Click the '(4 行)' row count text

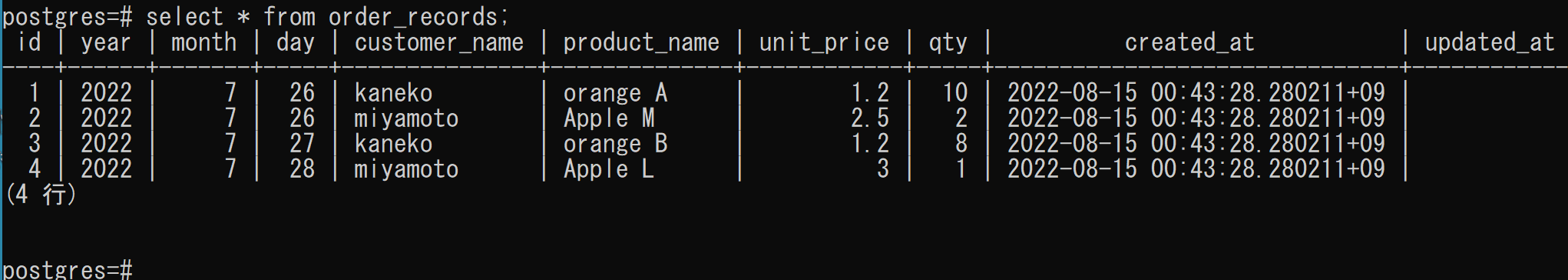click(x=40, y=195)
